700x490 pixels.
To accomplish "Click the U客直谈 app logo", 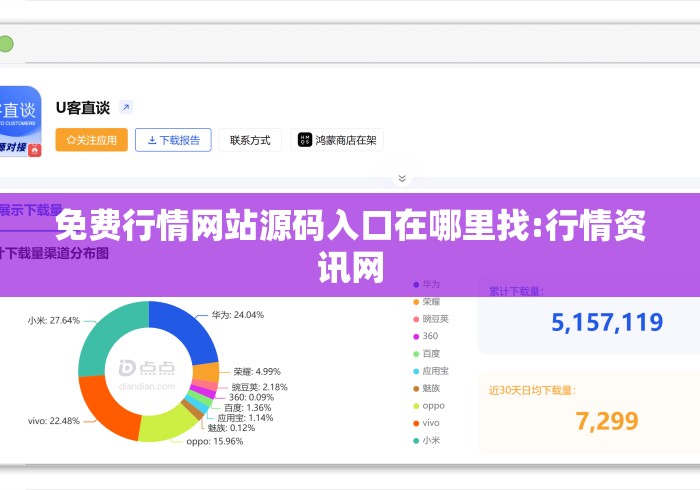I will click(x=21, y=121).
